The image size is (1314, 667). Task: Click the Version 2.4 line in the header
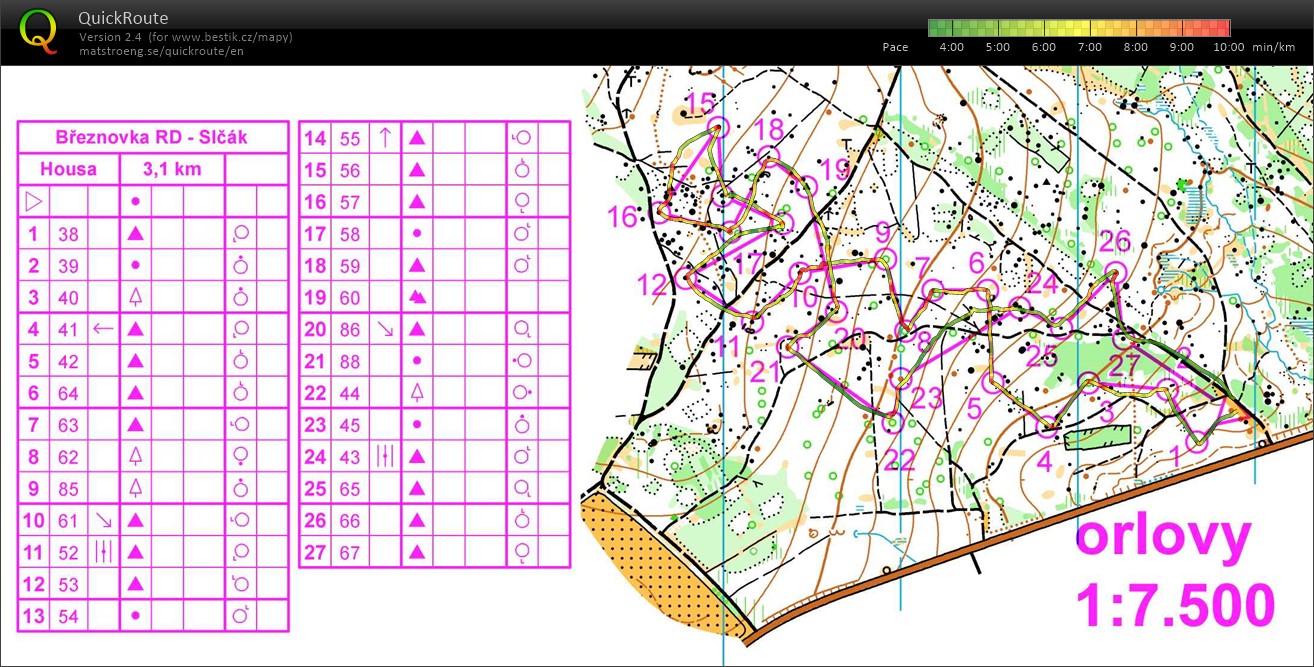[x=186, y=38]
